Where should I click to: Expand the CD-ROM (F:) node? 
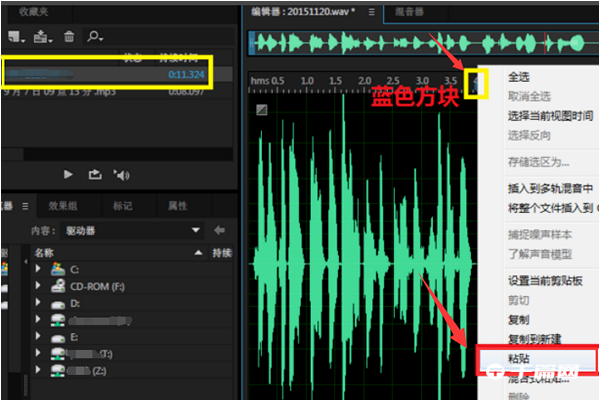click(x=38, y=285)
